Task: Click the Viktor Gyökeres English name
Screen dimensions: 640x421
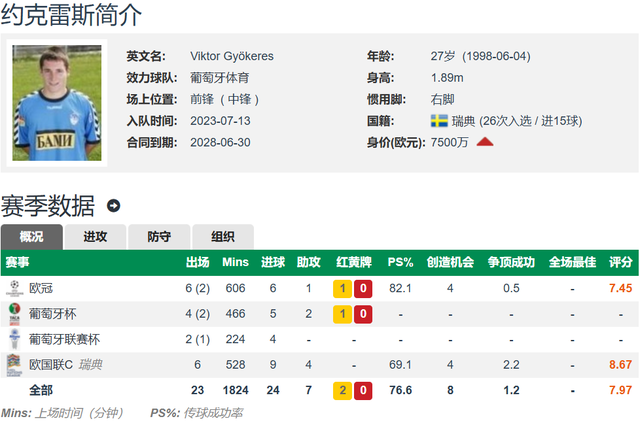Action: [x=232, y=56]
